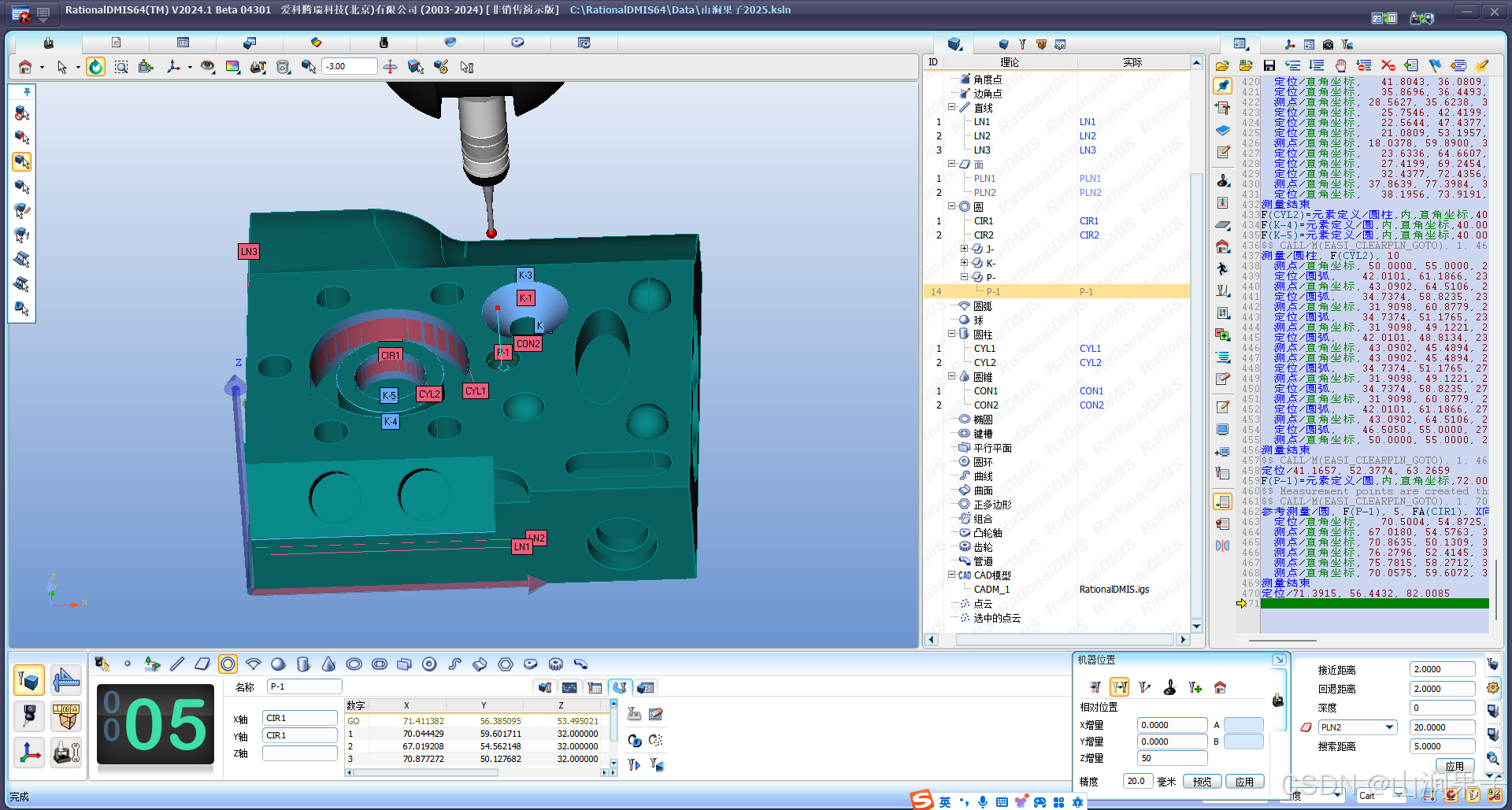The width and height of the screenshot is (1512, 810).
Task: Select the polygon feature tool icon
Action: click(505, 664)
